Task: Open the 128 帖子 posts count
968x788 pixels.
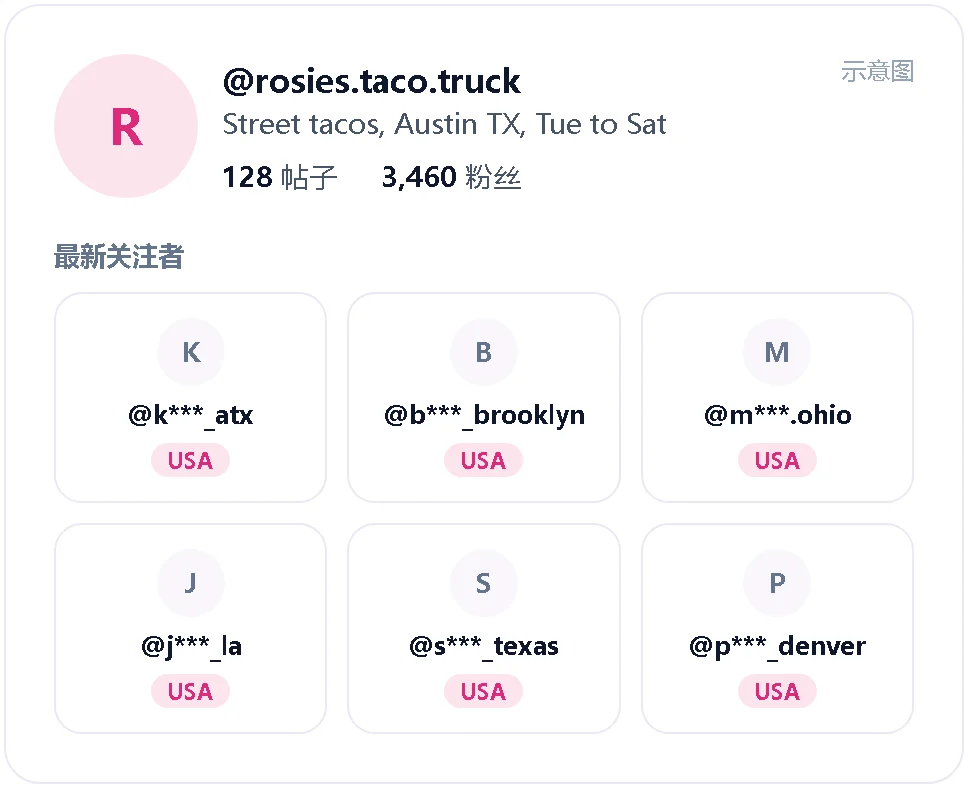Action: click(280, 177)
